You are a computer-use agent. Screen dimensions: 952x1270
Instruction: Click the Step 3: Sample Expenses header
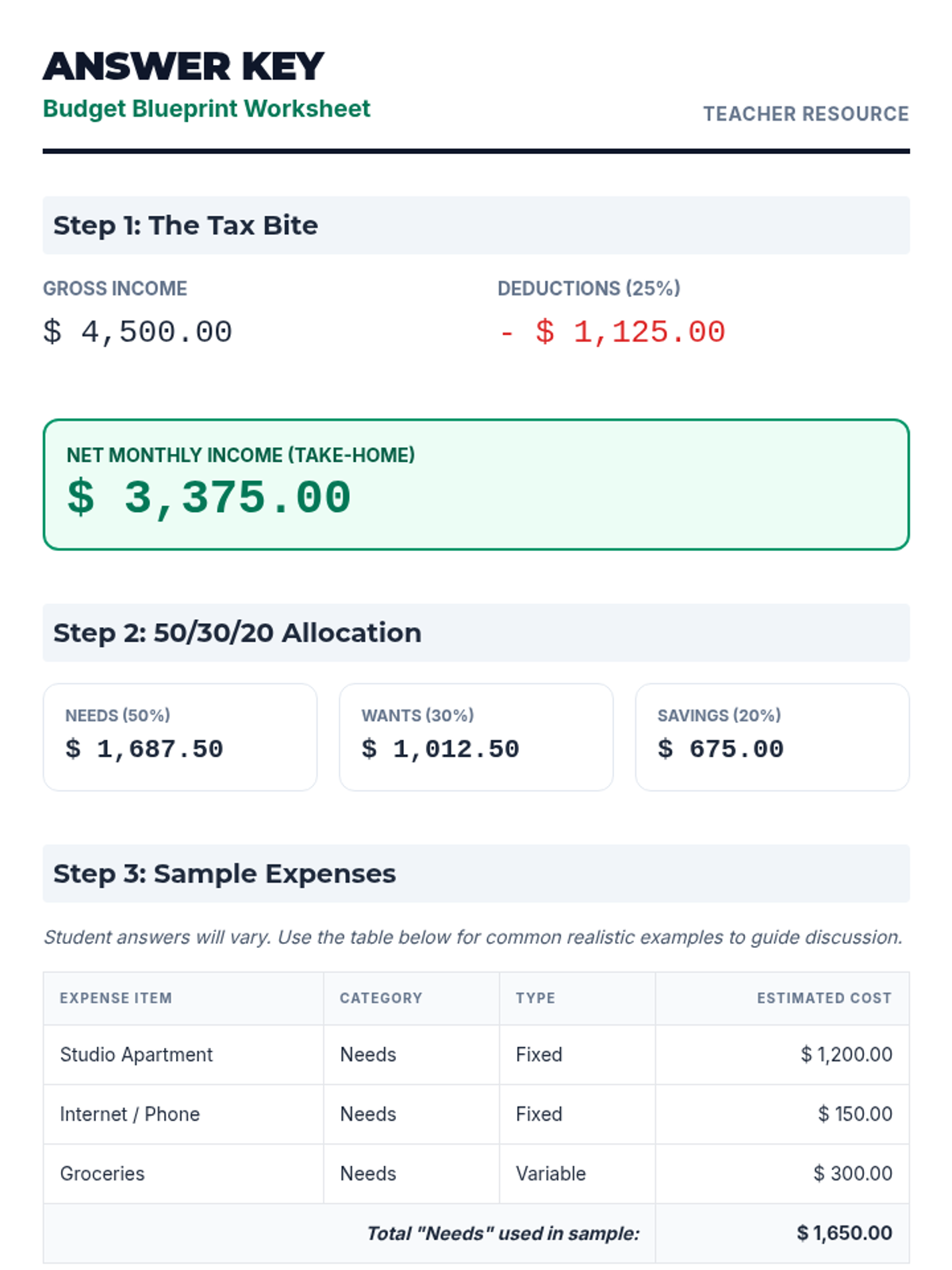click(x=225, y=874)
